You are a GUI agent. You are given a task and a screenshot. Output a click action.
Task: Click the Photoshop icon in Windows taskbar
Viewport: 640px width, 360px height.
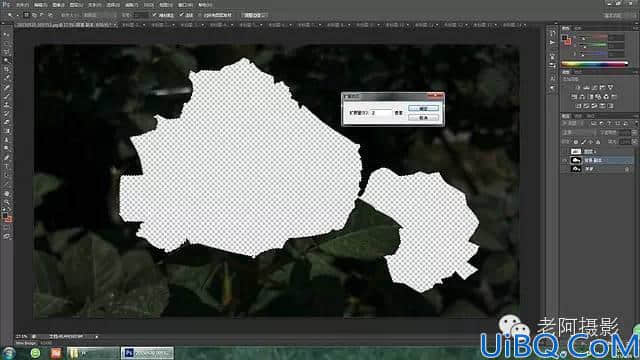(129, 353)
